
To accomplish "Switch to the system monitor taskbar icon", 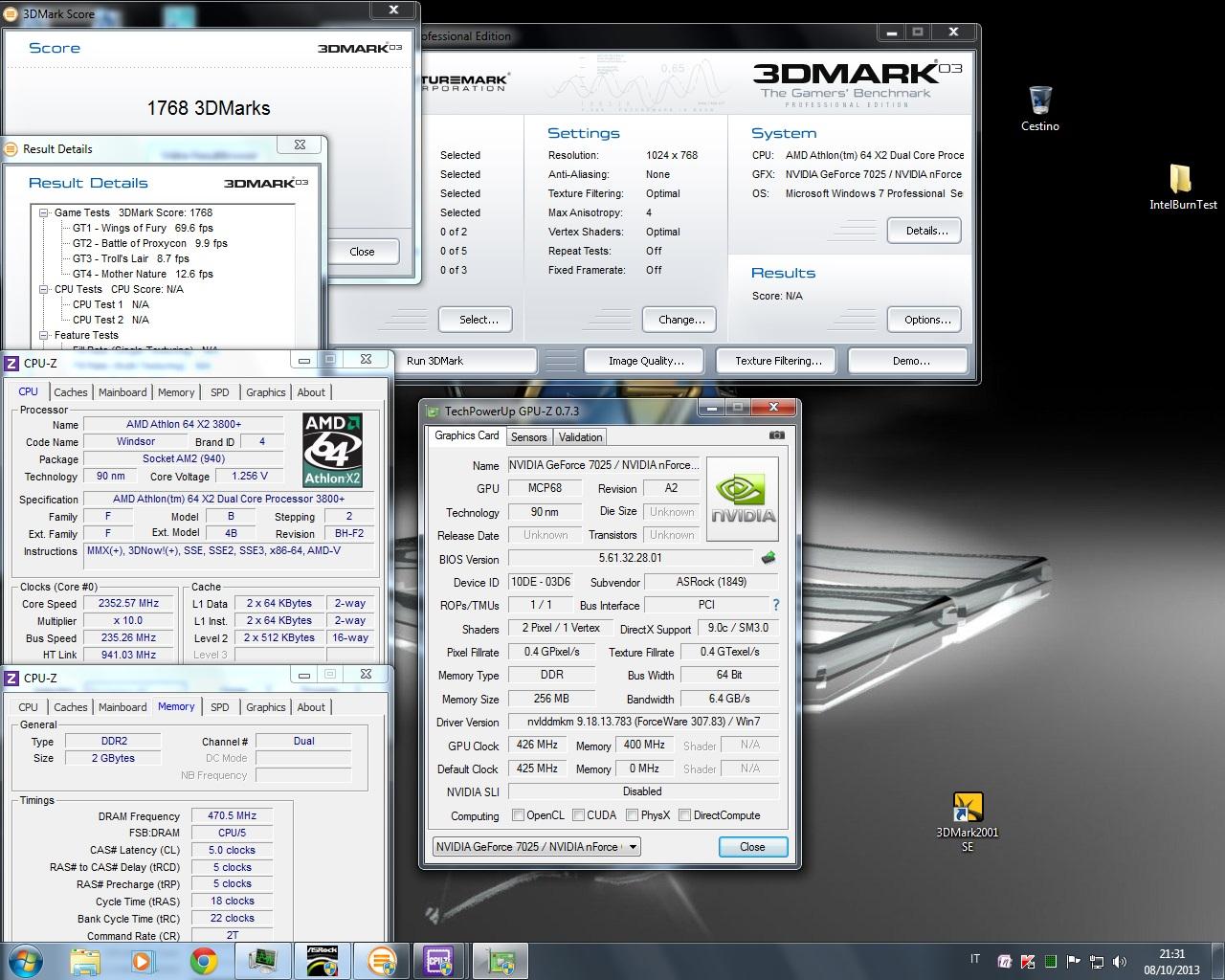I will [x=263, y=961].
